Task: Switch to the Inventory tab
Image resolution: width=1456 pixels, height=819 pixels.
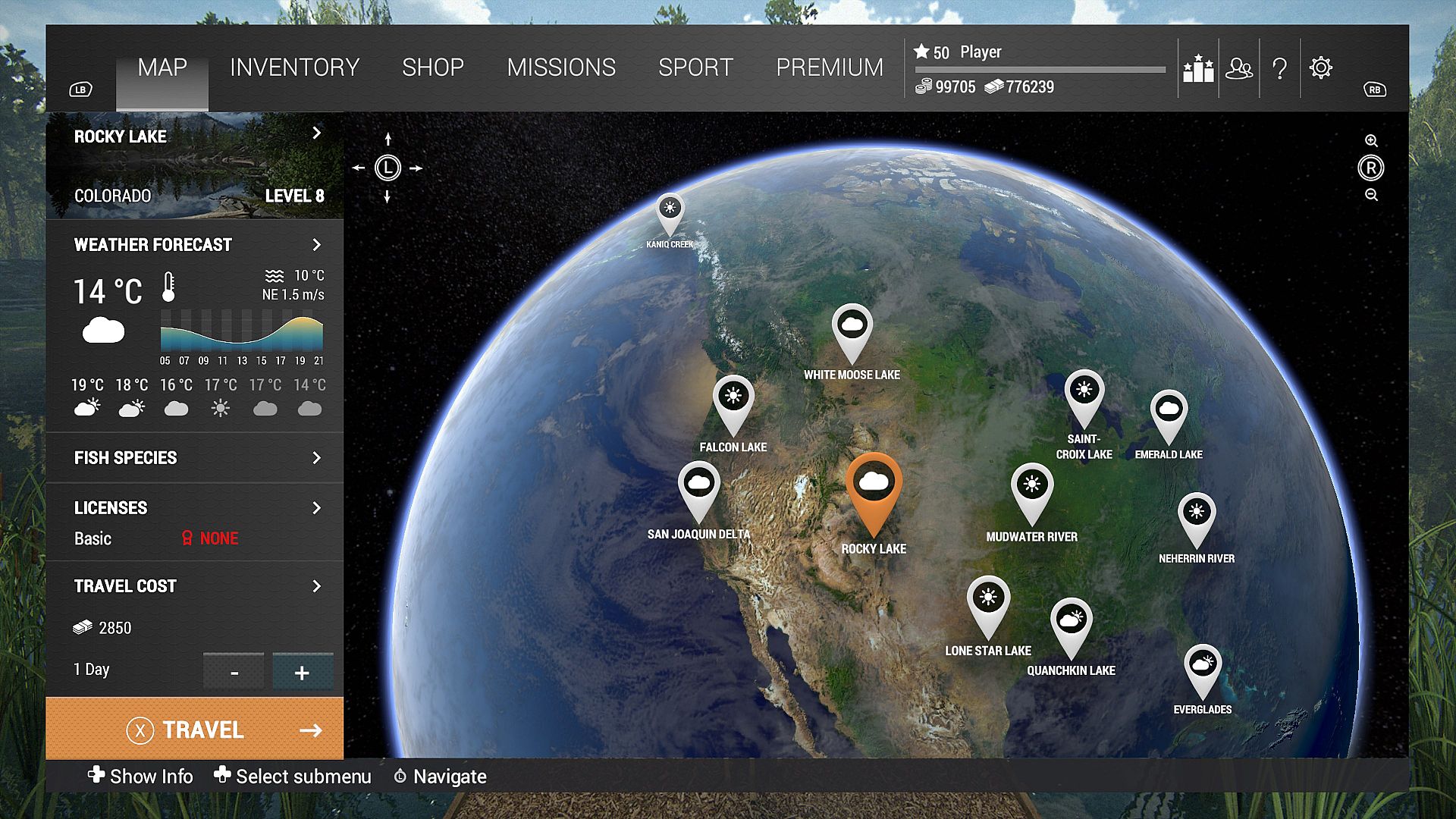Action: (294, 67)
